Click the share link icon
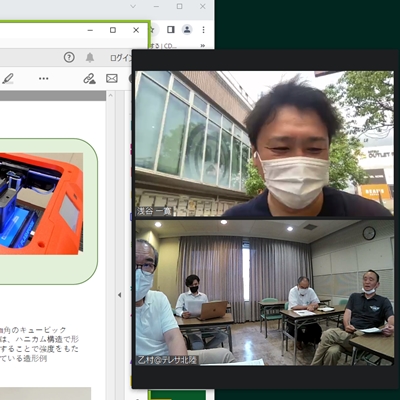The image size is (400, 400). tap(89, 79)
